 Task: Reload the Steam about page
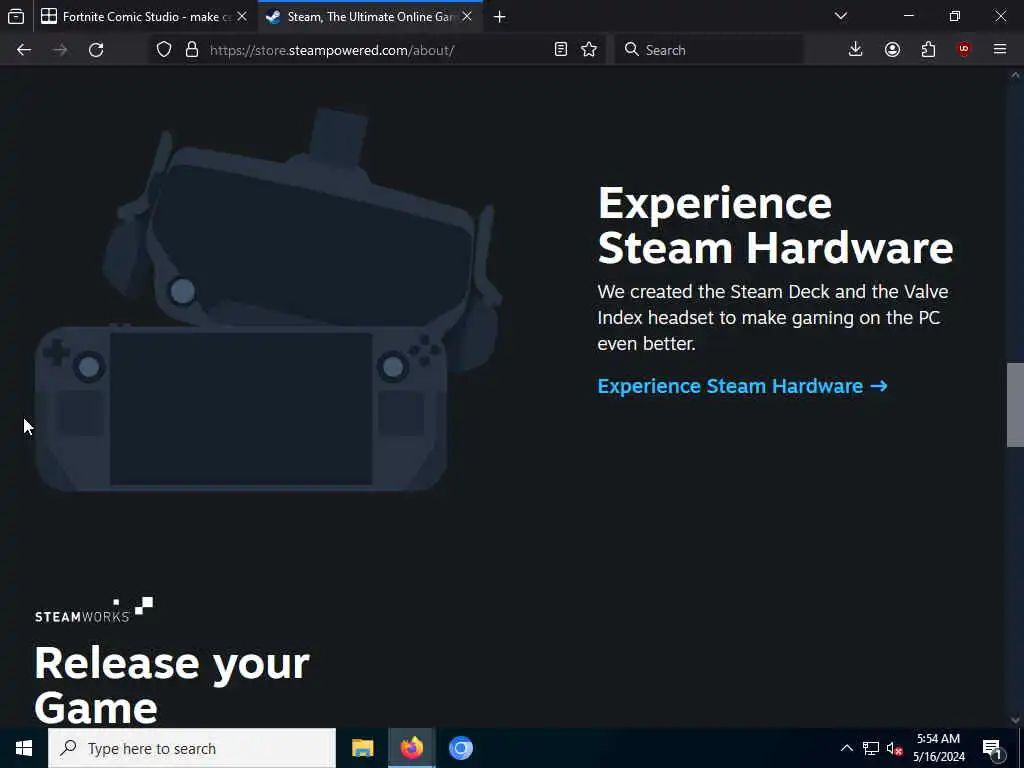coord(96,50)
